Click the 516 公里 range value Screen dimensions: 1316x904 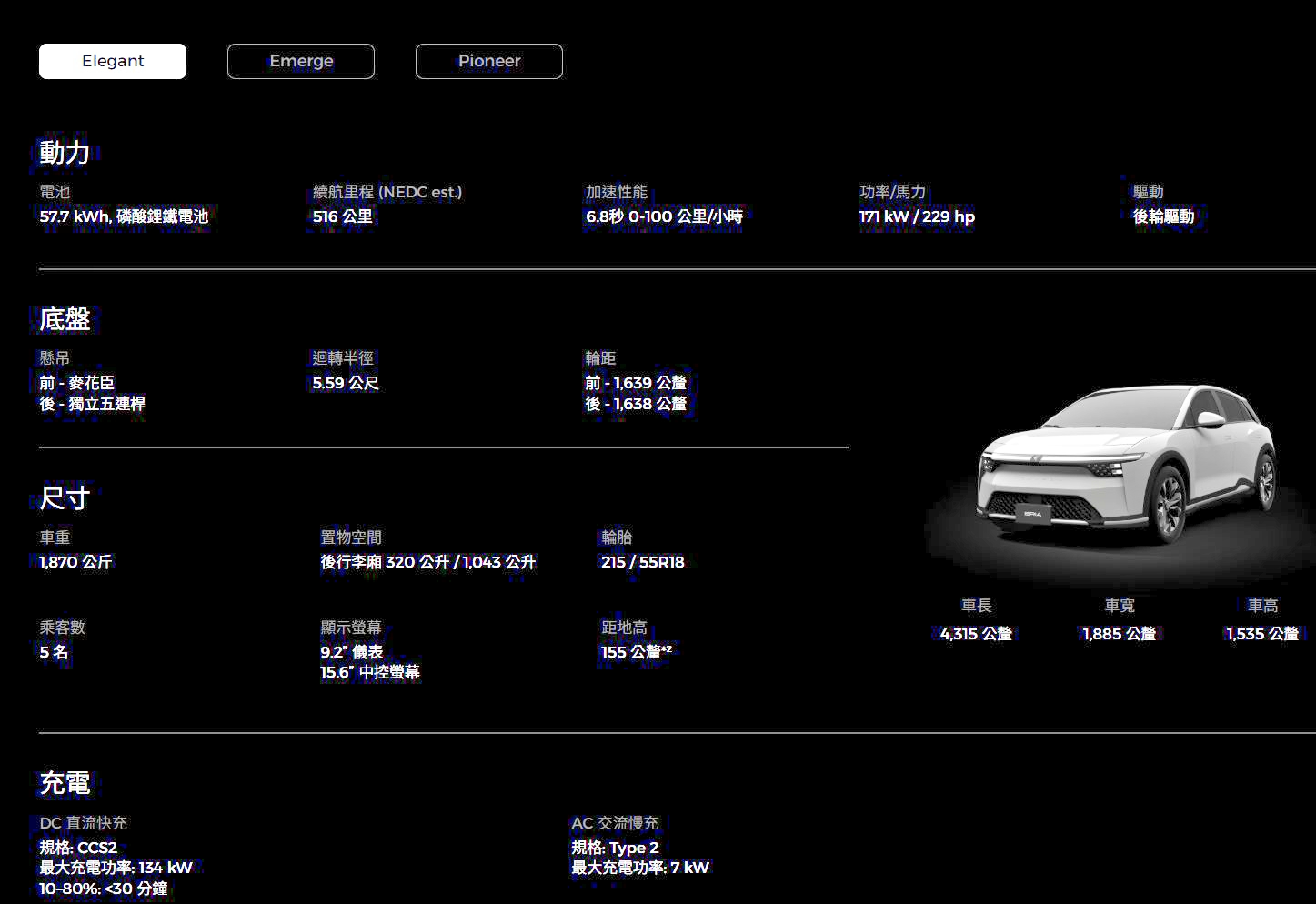(343, 216)
